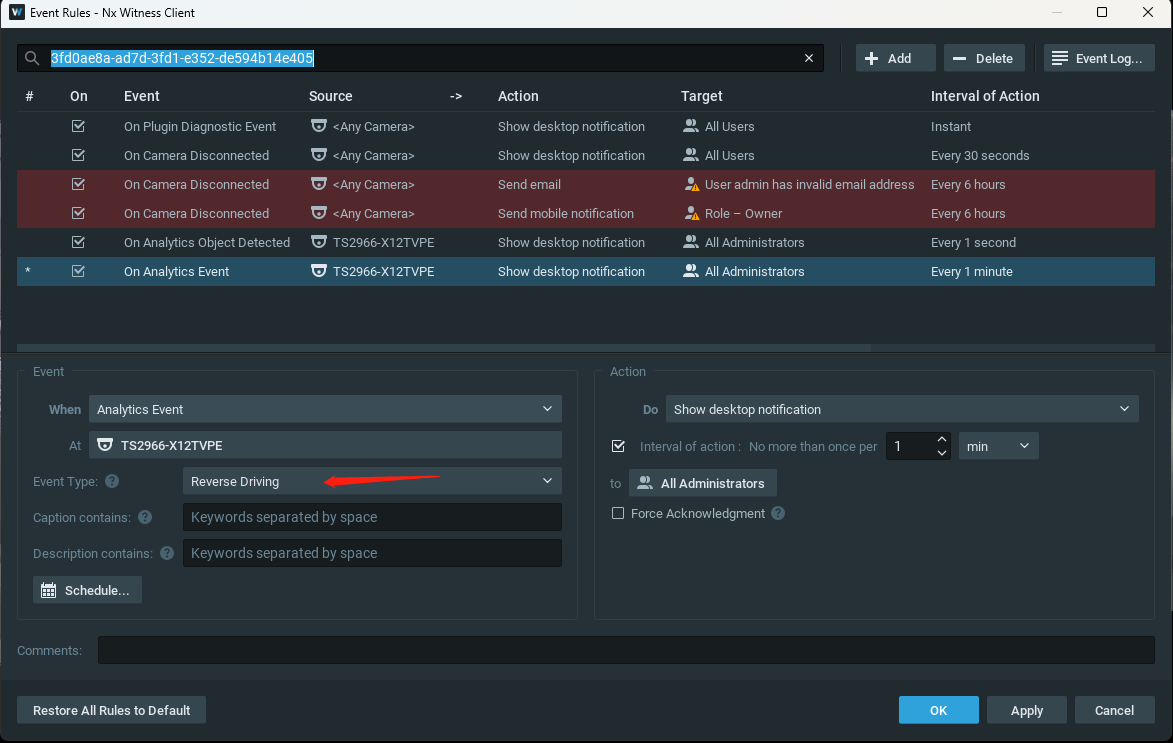
Task: Open the Do action dropdown
Action: pos(902,409)
